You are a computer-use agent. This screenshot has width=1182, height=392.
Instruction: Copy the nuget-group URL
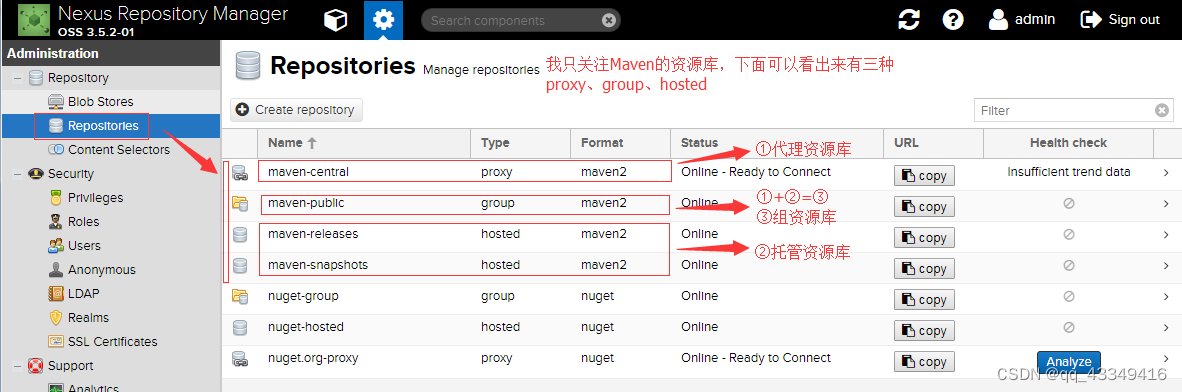(x=924, y=299)
